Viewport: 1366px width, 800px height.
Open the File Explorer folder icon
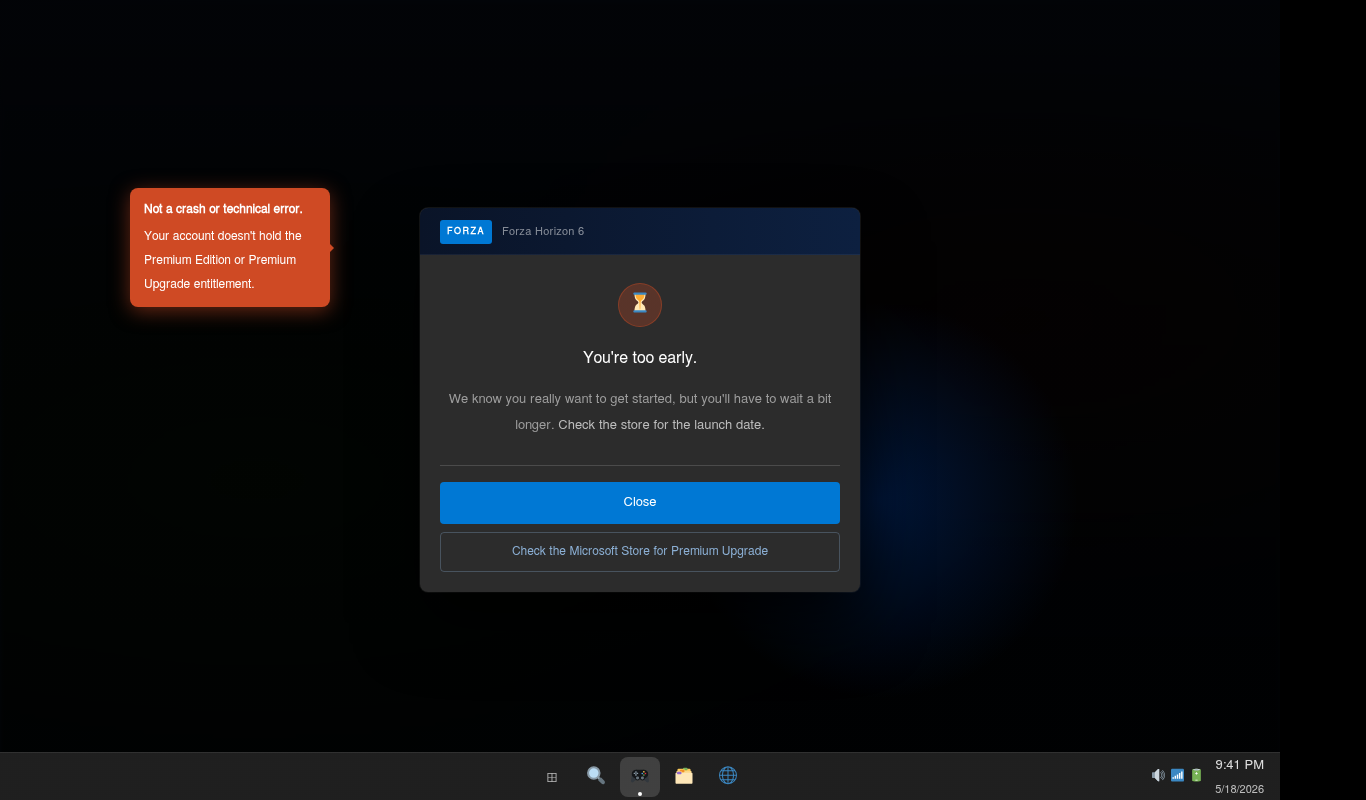tap(684, 776)
